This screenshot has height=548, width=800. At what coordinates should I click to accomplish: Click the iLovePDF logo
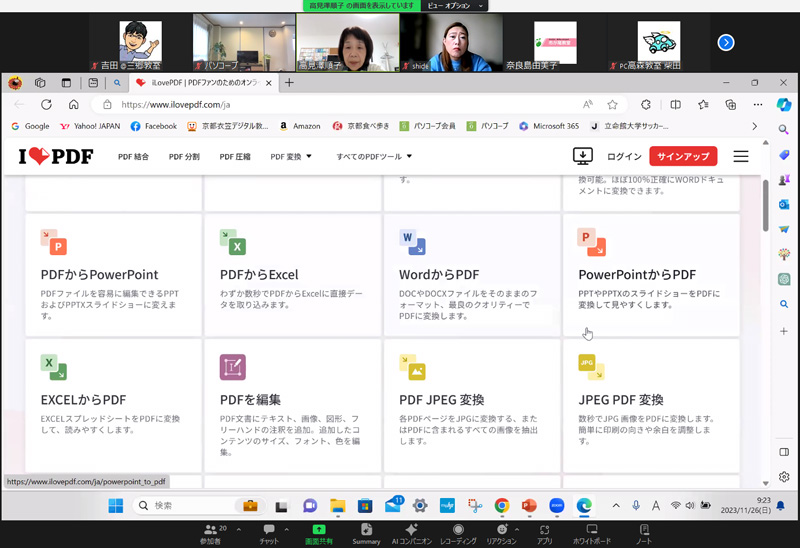point(58,156)
